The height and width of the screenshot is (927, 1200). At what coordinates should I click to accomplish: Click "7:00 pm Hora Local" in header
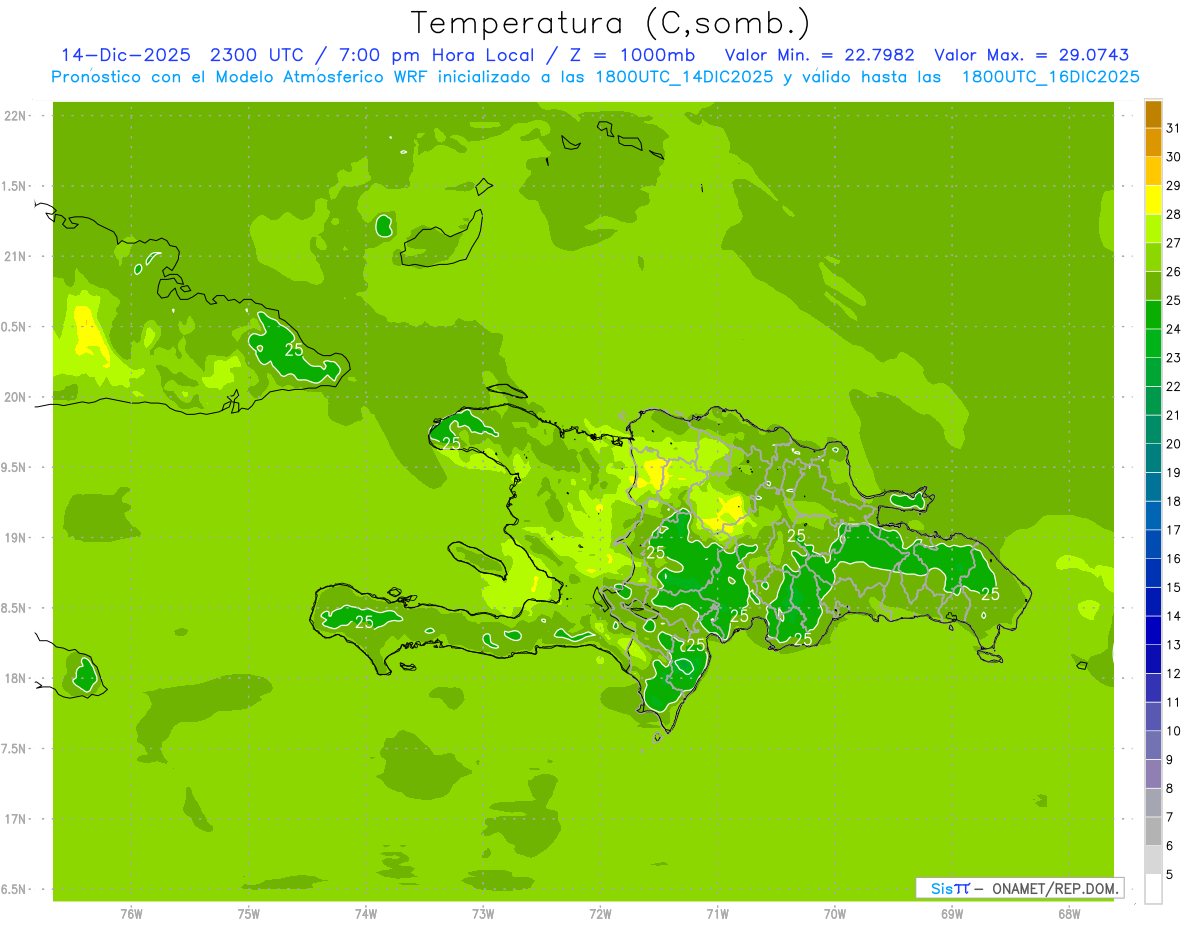[x=438, y=55]
